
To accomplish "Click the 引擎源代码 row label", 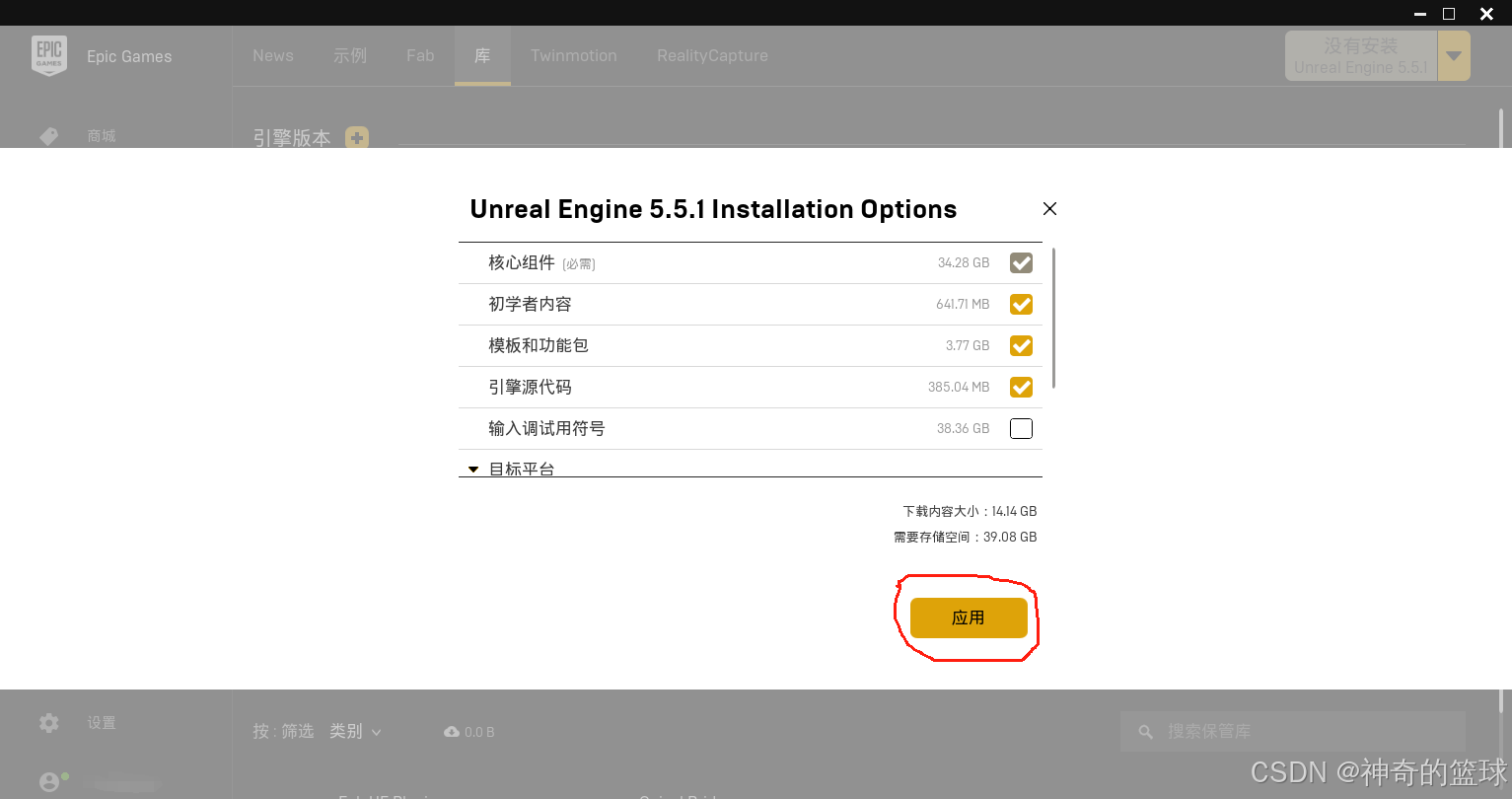I will pos(531,387).
